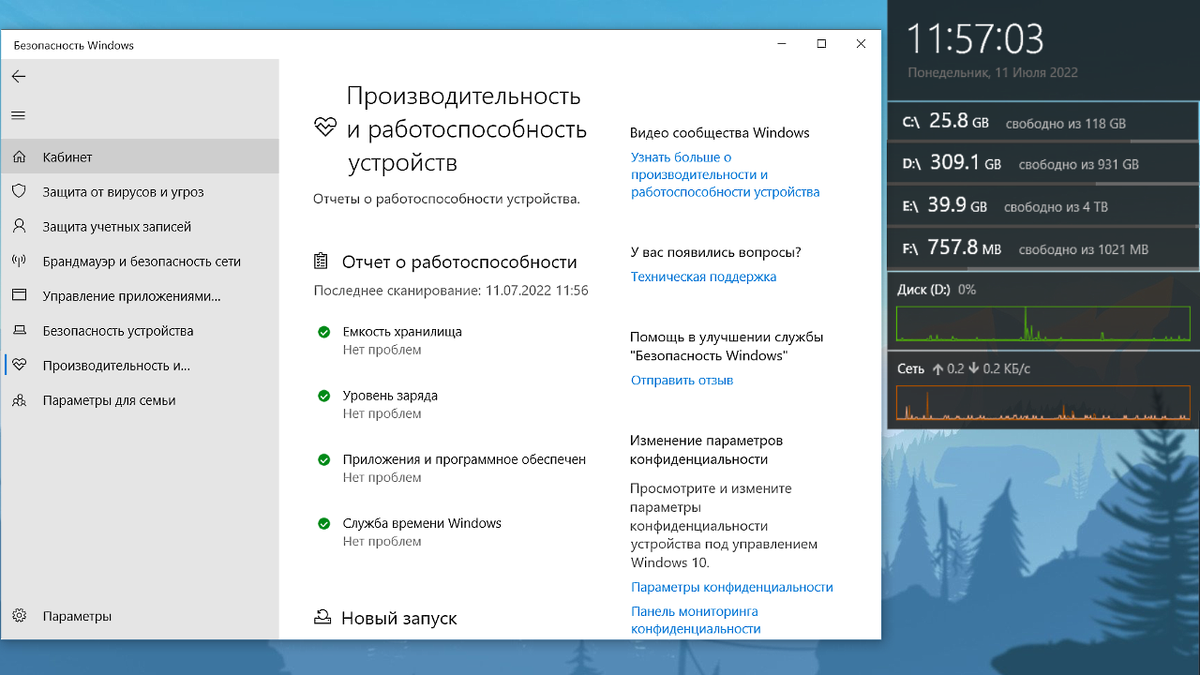Close the Безопасность Windows window
1200x675 pixels.
861,44
